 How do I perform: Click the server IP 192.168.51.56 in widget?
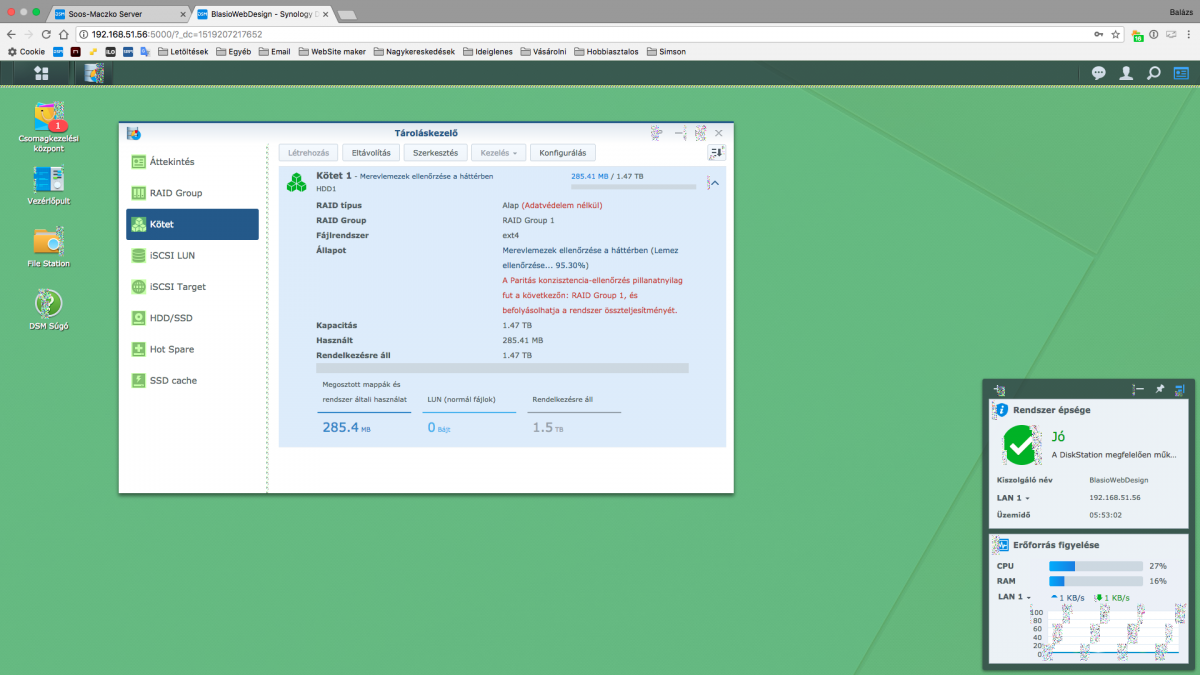pos(1115,497)
